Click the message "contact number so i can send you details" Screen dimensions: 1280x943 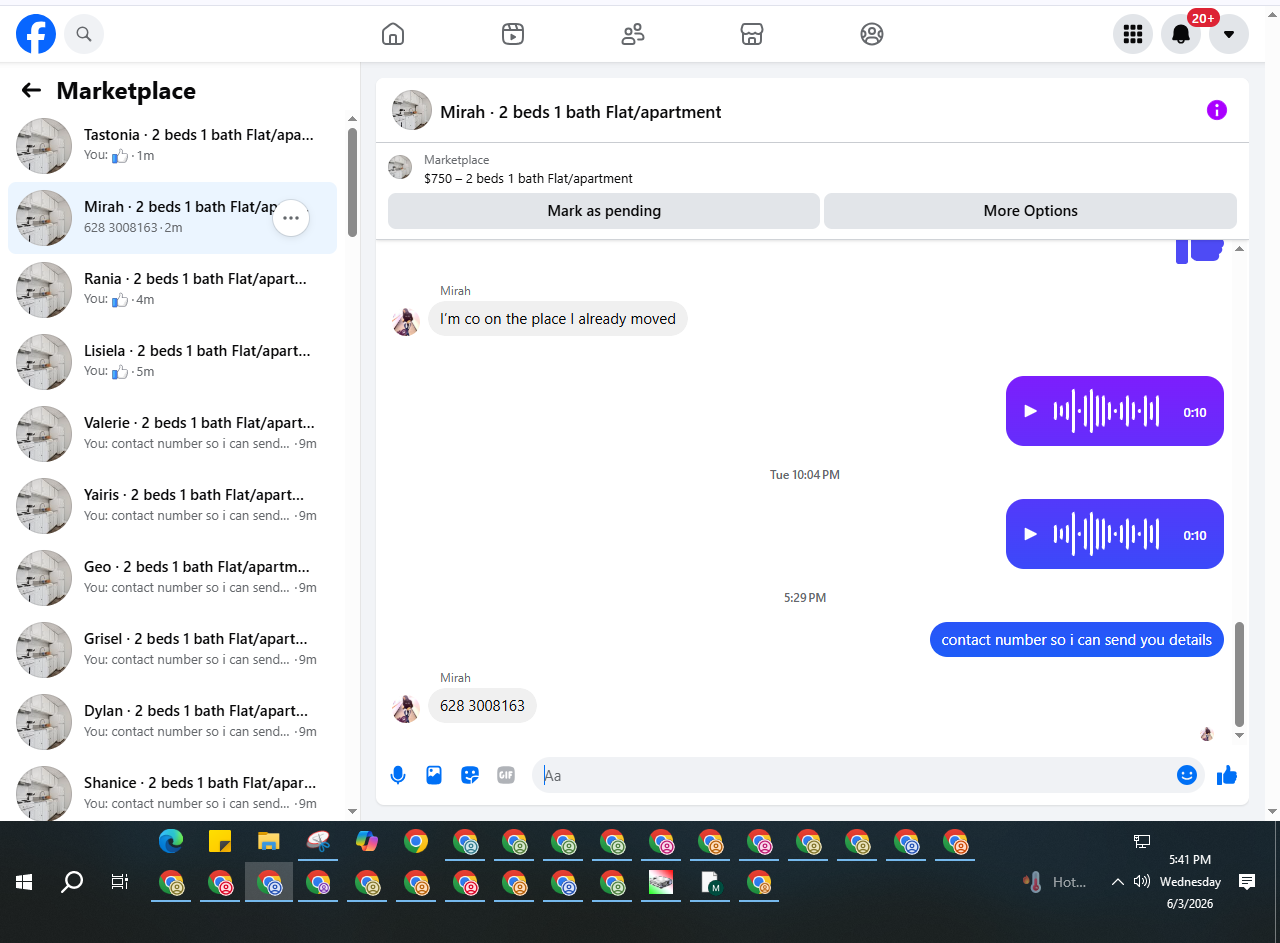point(1077,640)
